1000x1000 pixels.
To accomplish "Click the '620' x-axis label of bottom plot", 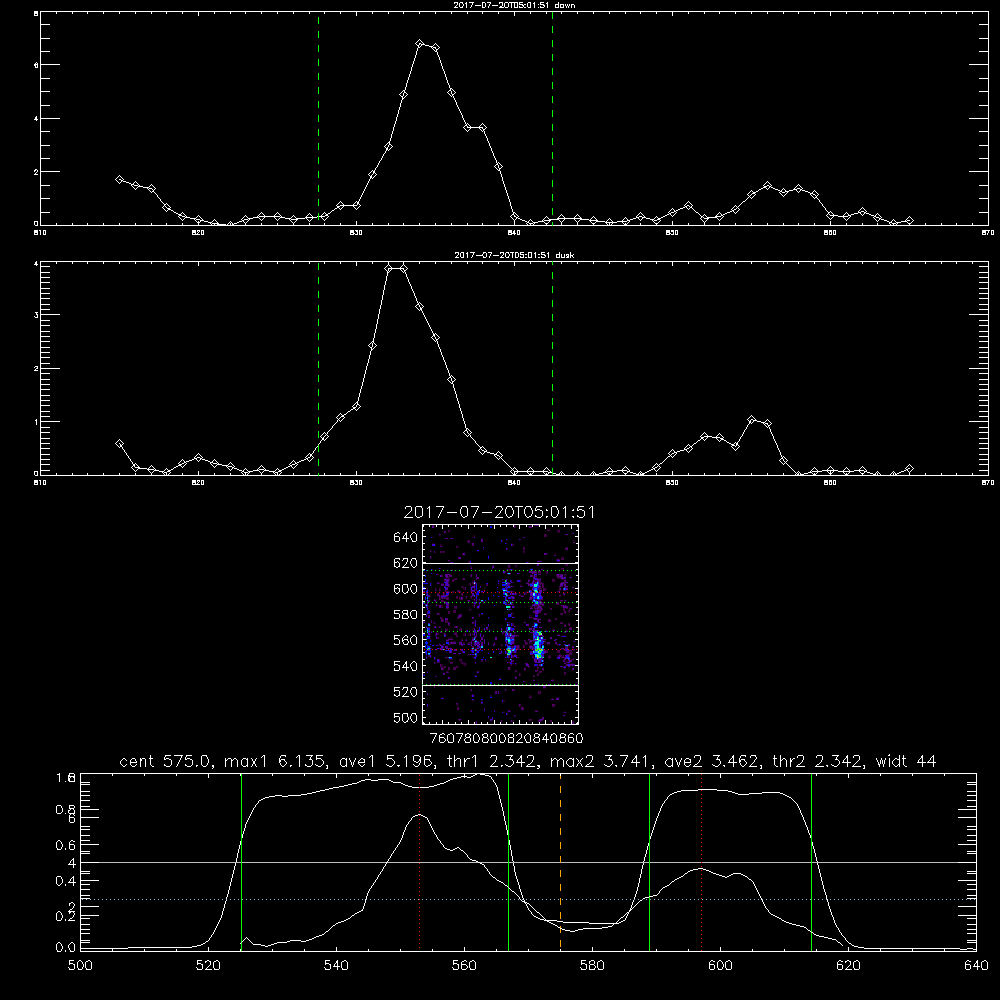I will point(848,966).
